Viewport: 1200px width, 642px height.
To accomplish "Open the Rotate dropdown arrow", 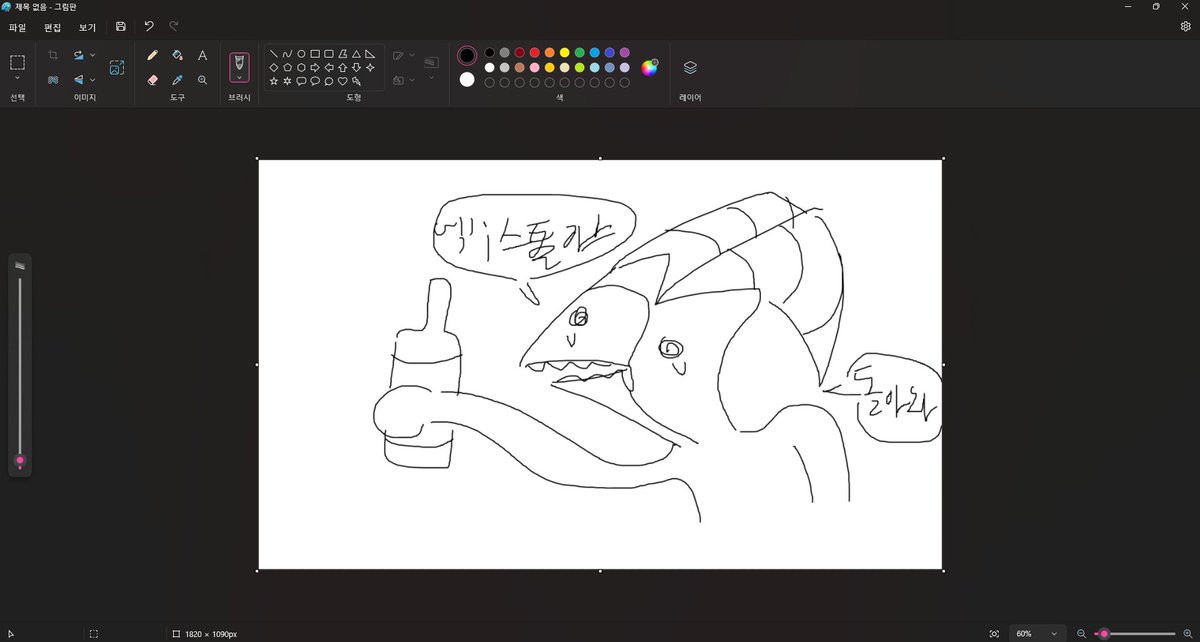I will pos(93,55).
